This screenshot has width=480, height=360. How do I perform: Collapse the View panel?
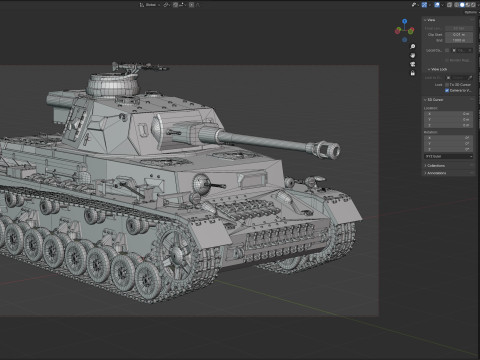pos(429,20)
